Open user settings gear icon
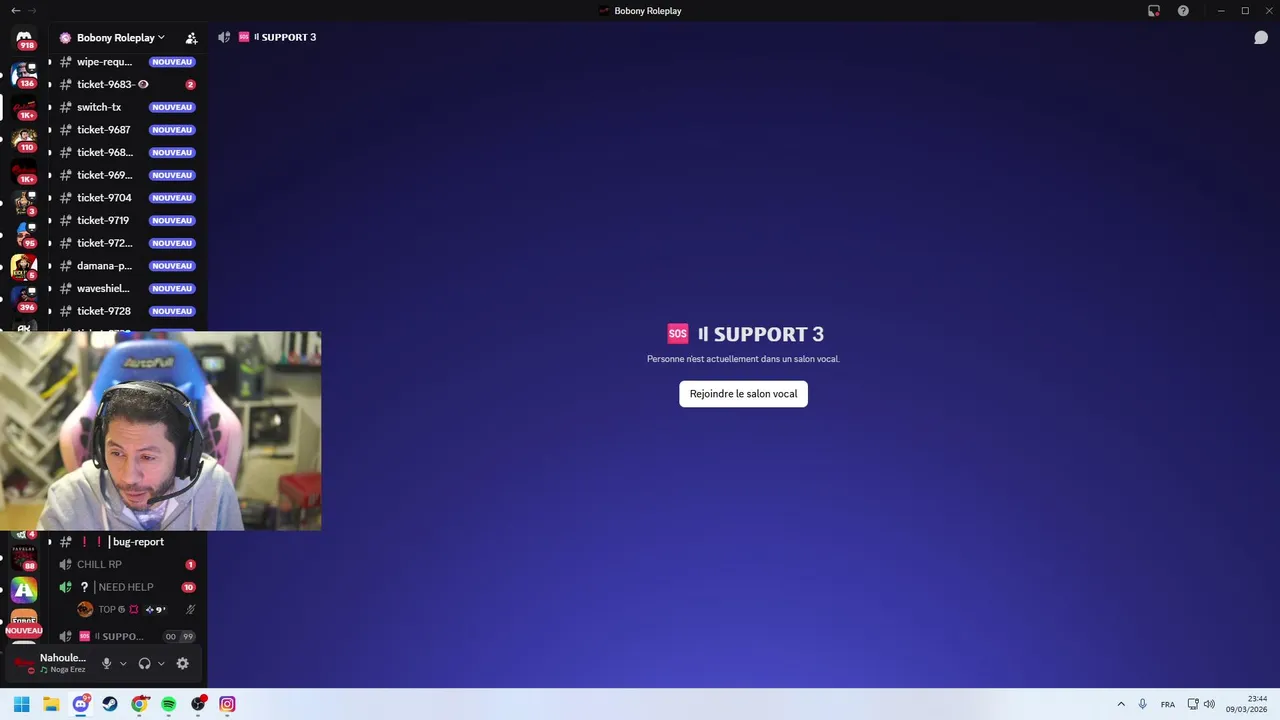The image size is (1280, 720). pos(182,663)
